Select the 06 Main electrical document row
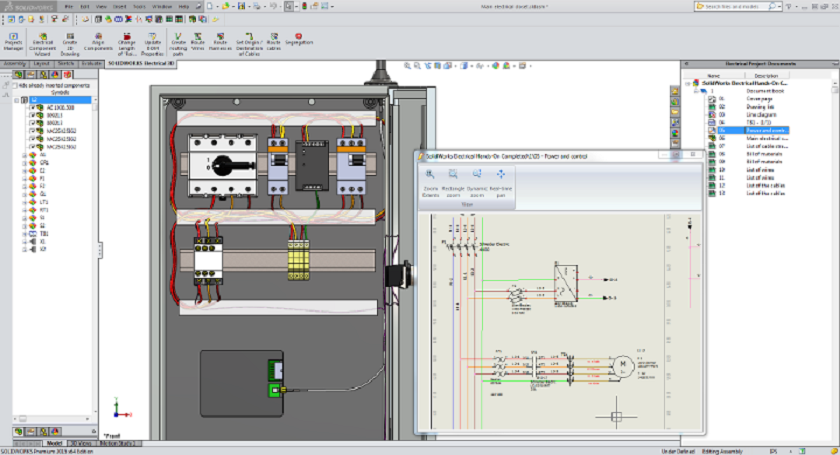This screenshot has width=840, height=455. [x=748, y=138]
